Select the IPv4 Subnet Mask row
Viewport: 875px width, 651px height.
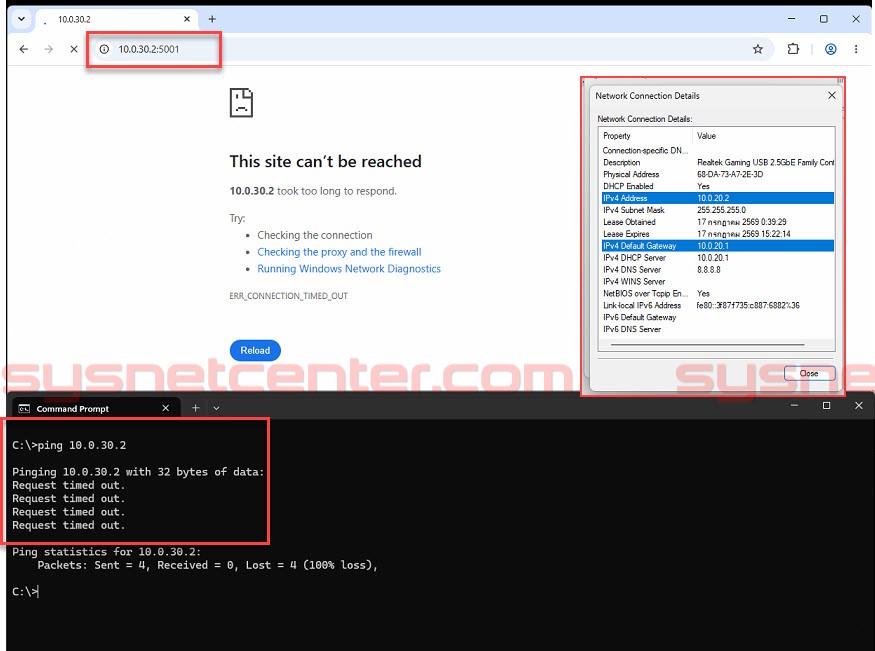pos(718,210)
